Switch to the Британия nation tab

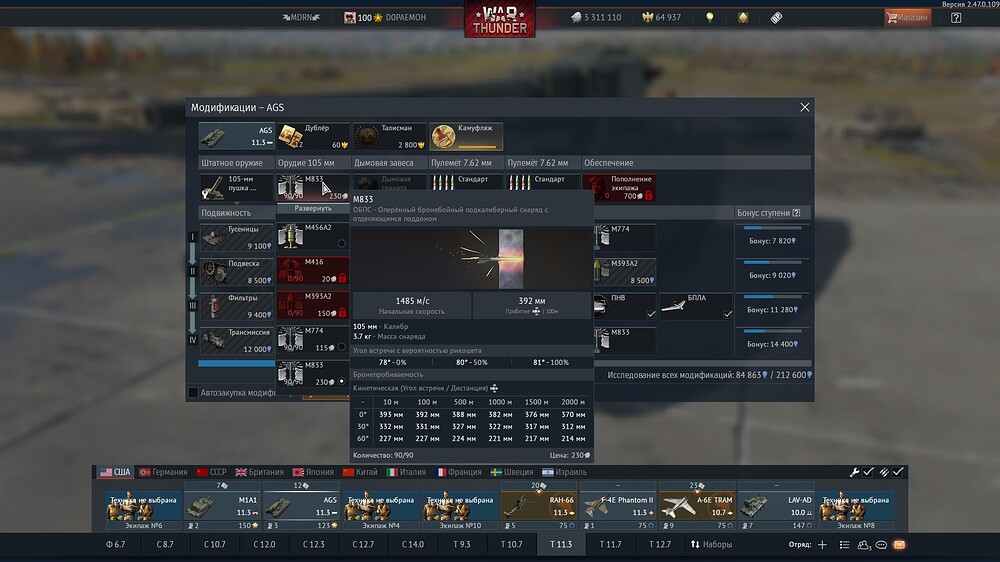point(260,472)
